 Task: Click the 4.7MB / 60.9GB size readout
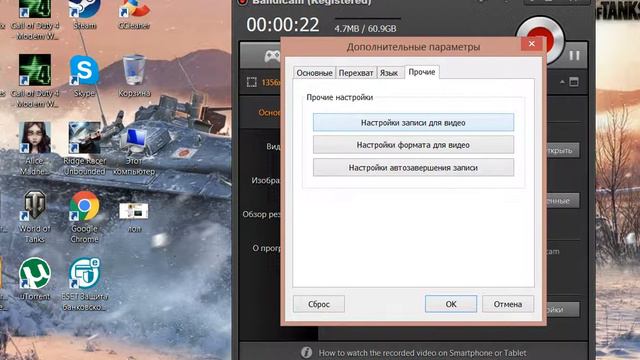click(365, 29)
